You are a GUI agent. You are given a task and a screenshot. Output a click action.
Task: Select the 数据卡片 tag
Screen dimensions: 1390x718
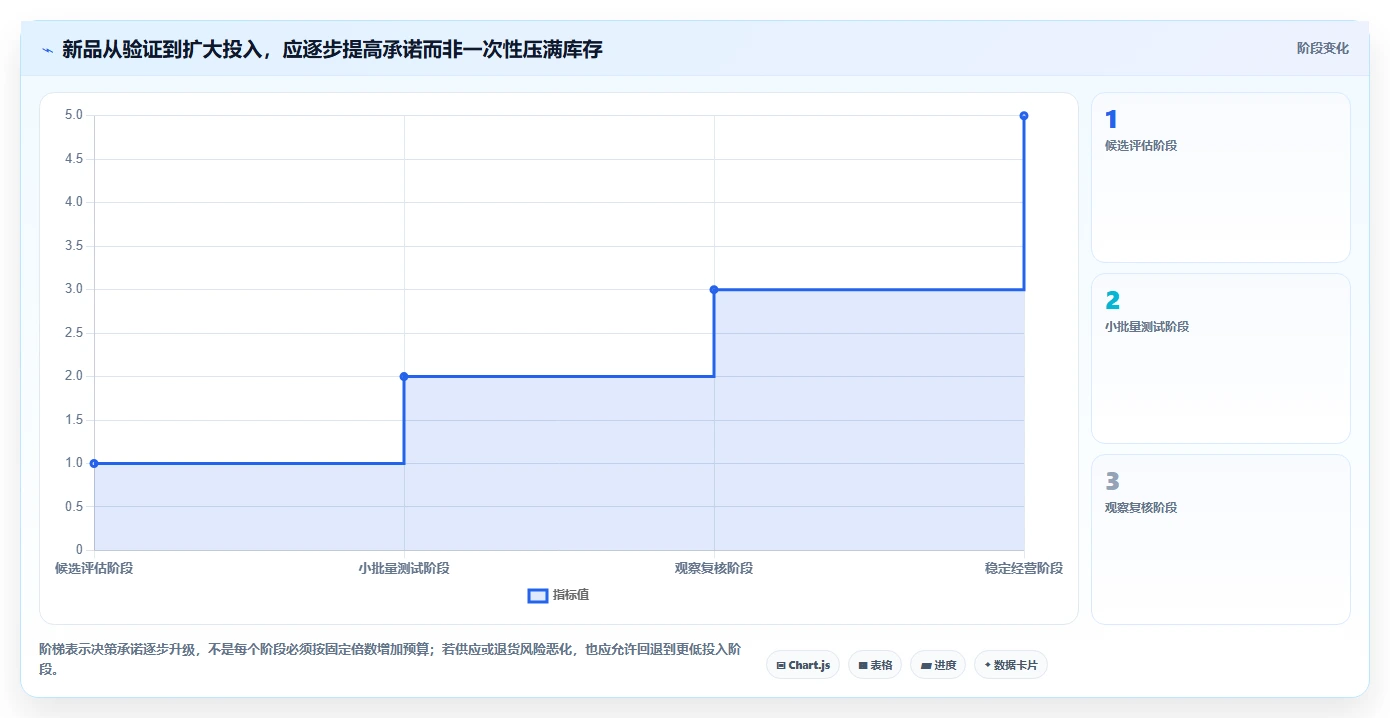click(x=1010, y=665)
